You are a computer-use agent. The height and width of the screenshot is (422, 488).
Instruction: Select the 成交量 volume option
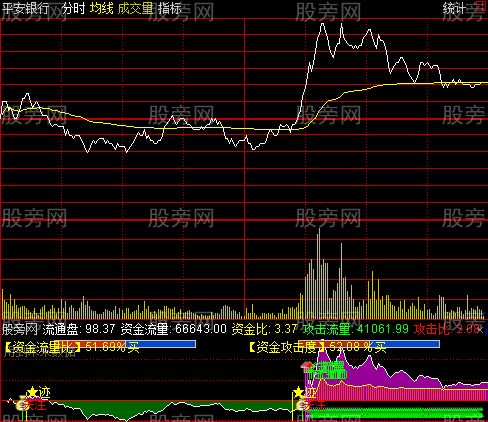tap(135, 8)
